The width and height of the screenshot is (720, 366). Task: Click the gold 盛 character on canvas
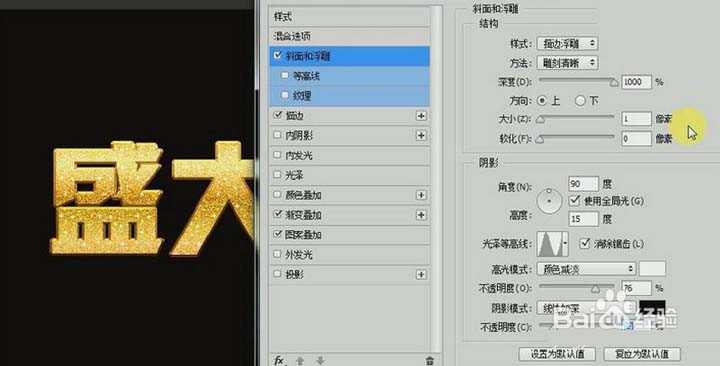point(107,198)
